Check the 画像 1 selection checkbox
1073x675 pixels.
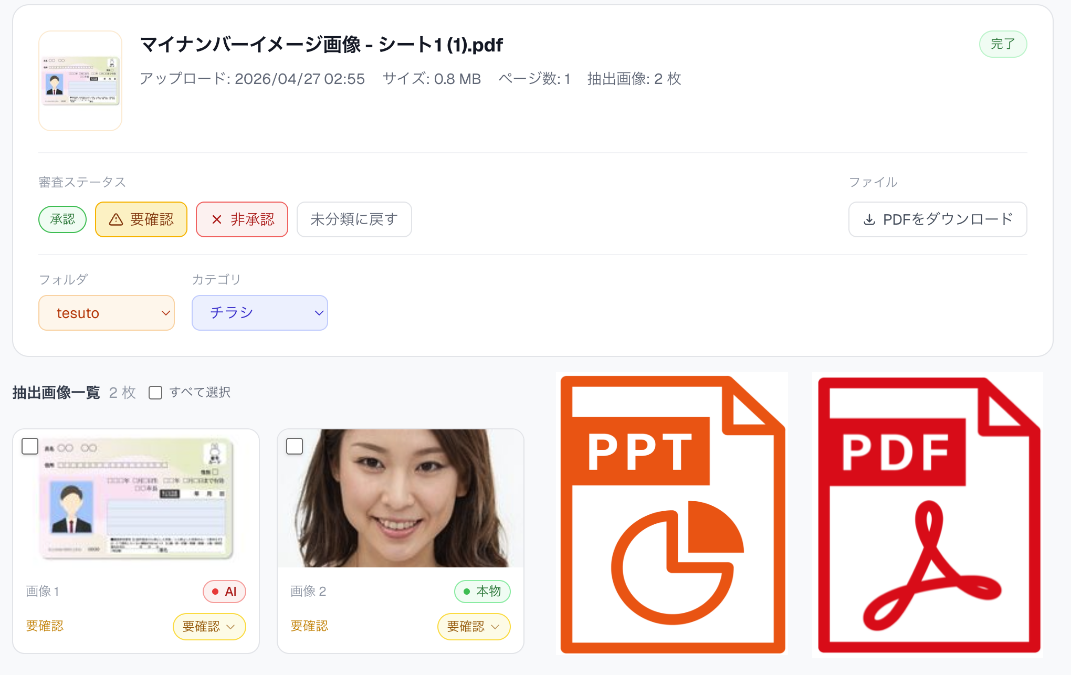pyautogui.click(x=29, y=446)
